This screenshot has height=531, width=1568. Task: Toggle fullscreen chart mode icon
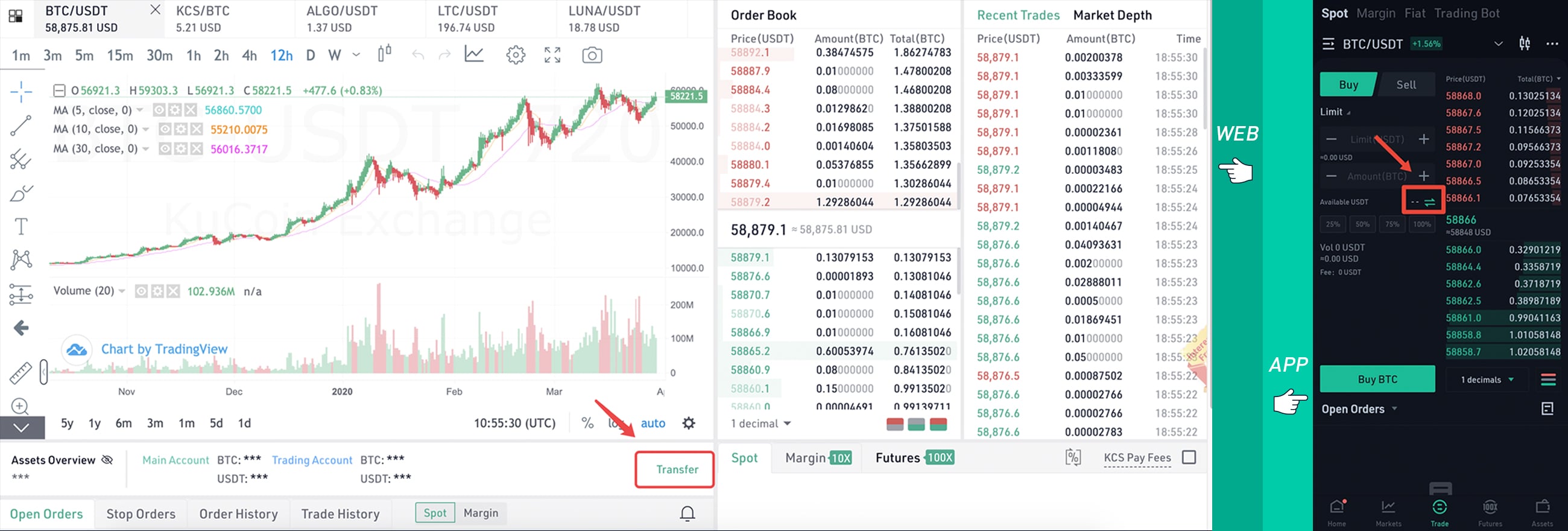click(x=552, y=56)
